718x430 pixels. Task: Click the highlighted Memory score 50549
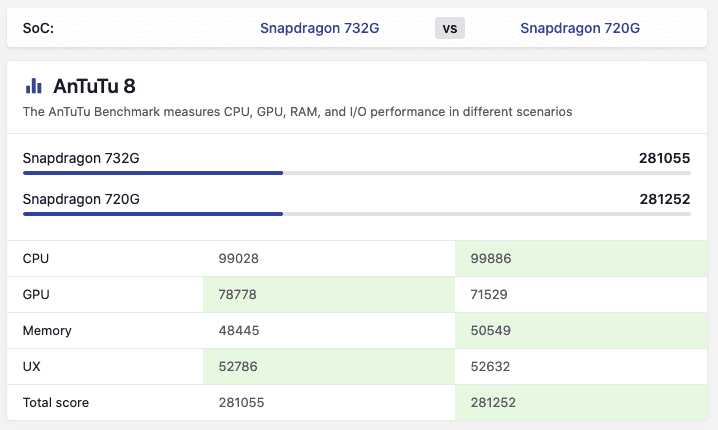[491, 331]
